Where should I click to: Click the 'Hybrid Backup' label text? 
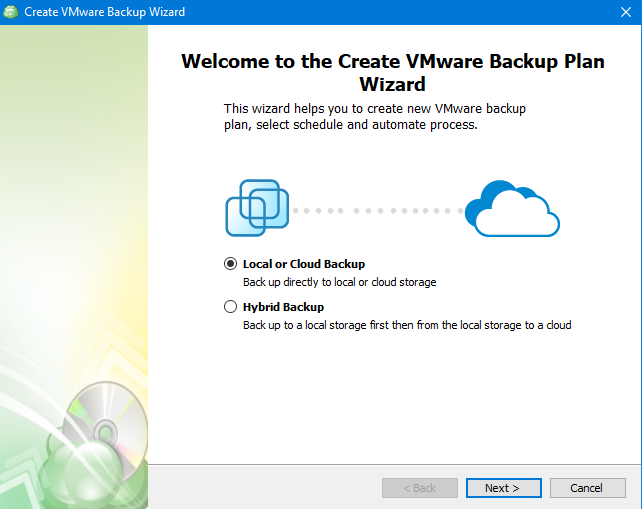point(283,307)
